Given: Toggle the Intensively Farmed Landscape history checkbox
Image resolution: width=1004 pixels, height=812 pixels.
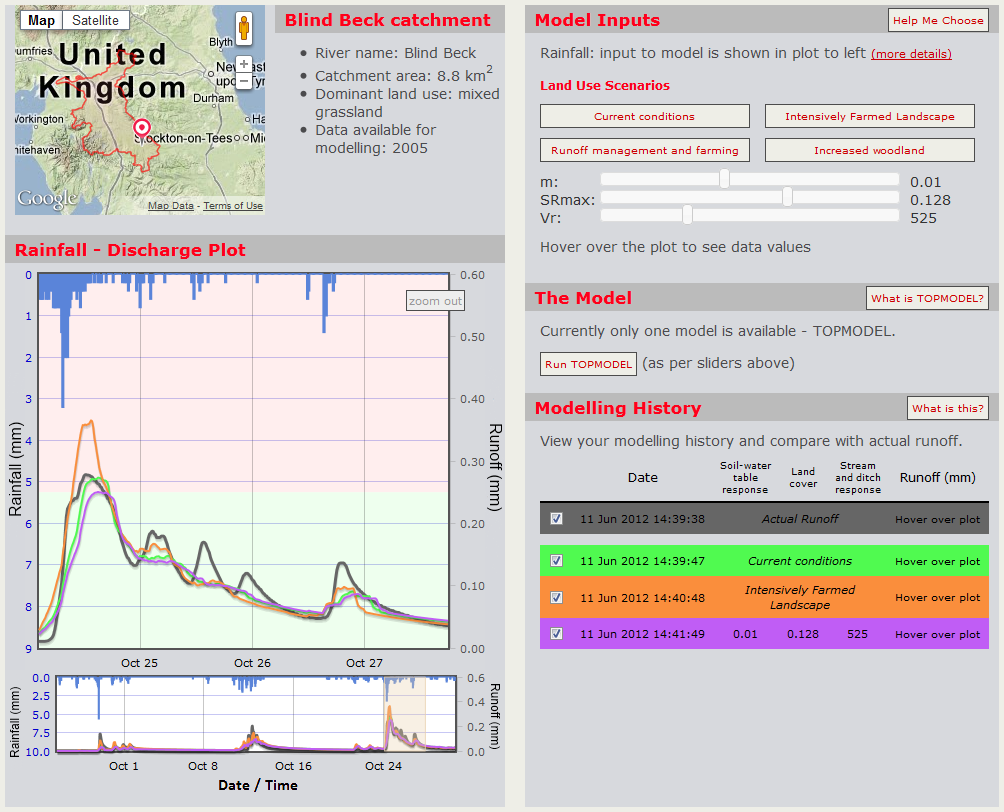Looking at the screenshot, I should point(557,597).
